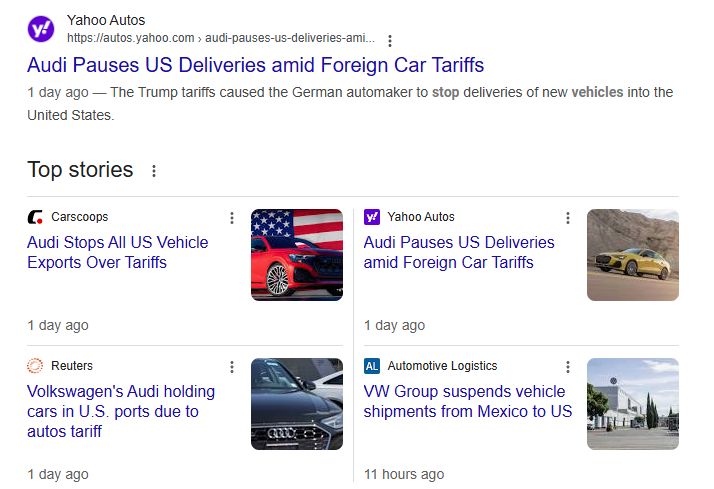Open 'Audi Pauses US Deliveries amid Foreign Car Tariffs' main result
The height and width of the screenshot is (489, 714).
[x=256, y=66]
